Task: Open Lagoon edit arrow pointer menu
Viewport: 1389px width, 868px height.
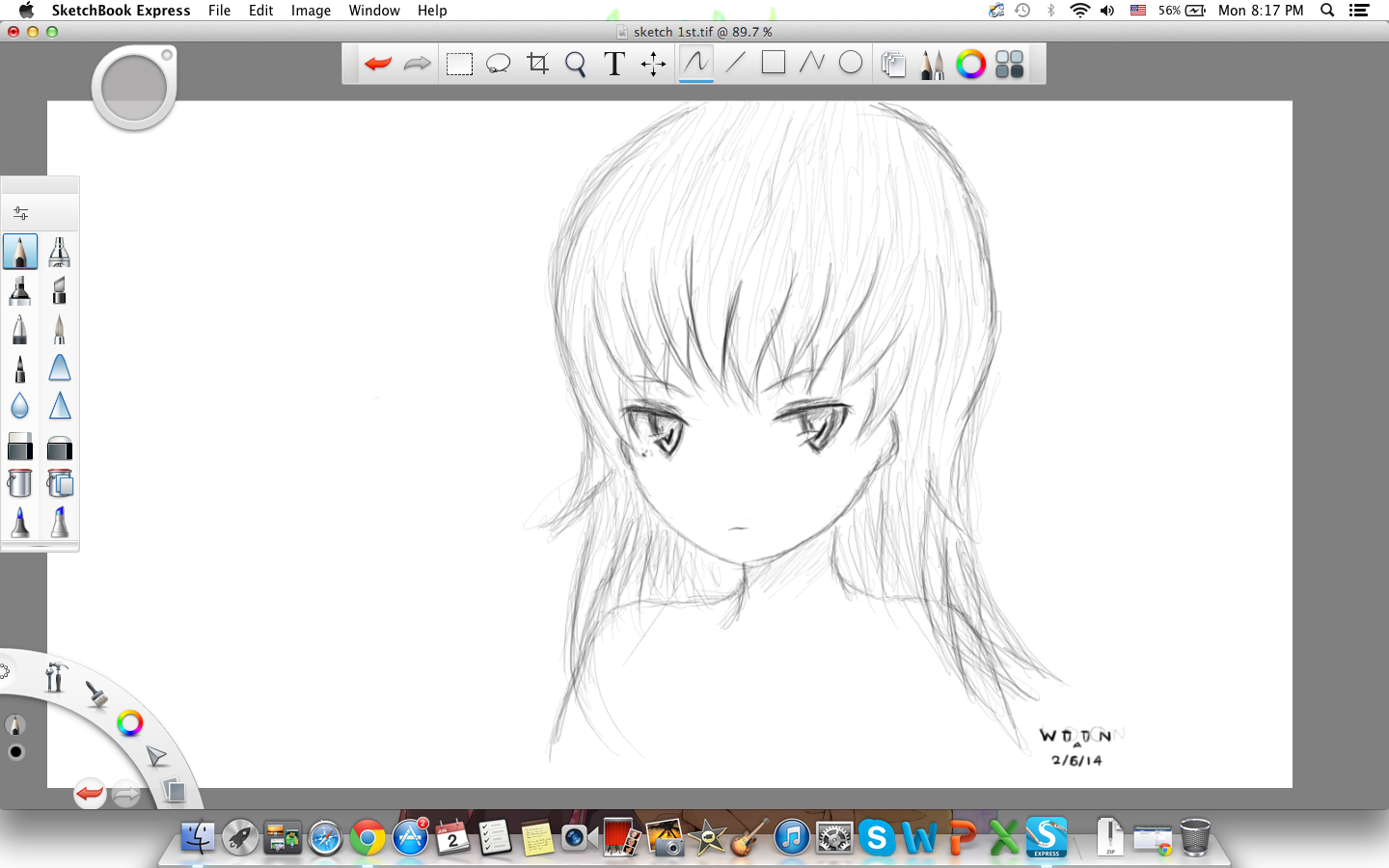Action: pyautogui.click(x=155, y=756)
